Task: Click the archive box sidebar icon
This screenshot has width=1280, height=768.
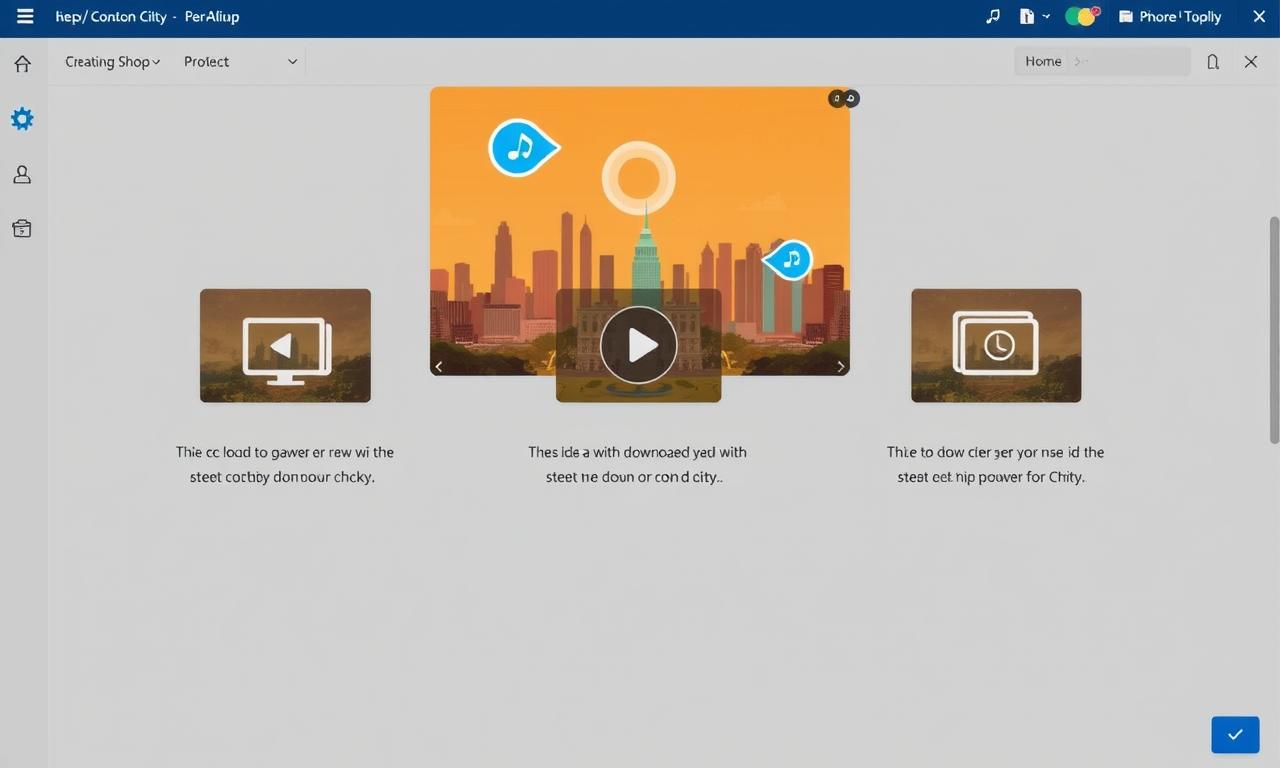Action: point(22,229)
